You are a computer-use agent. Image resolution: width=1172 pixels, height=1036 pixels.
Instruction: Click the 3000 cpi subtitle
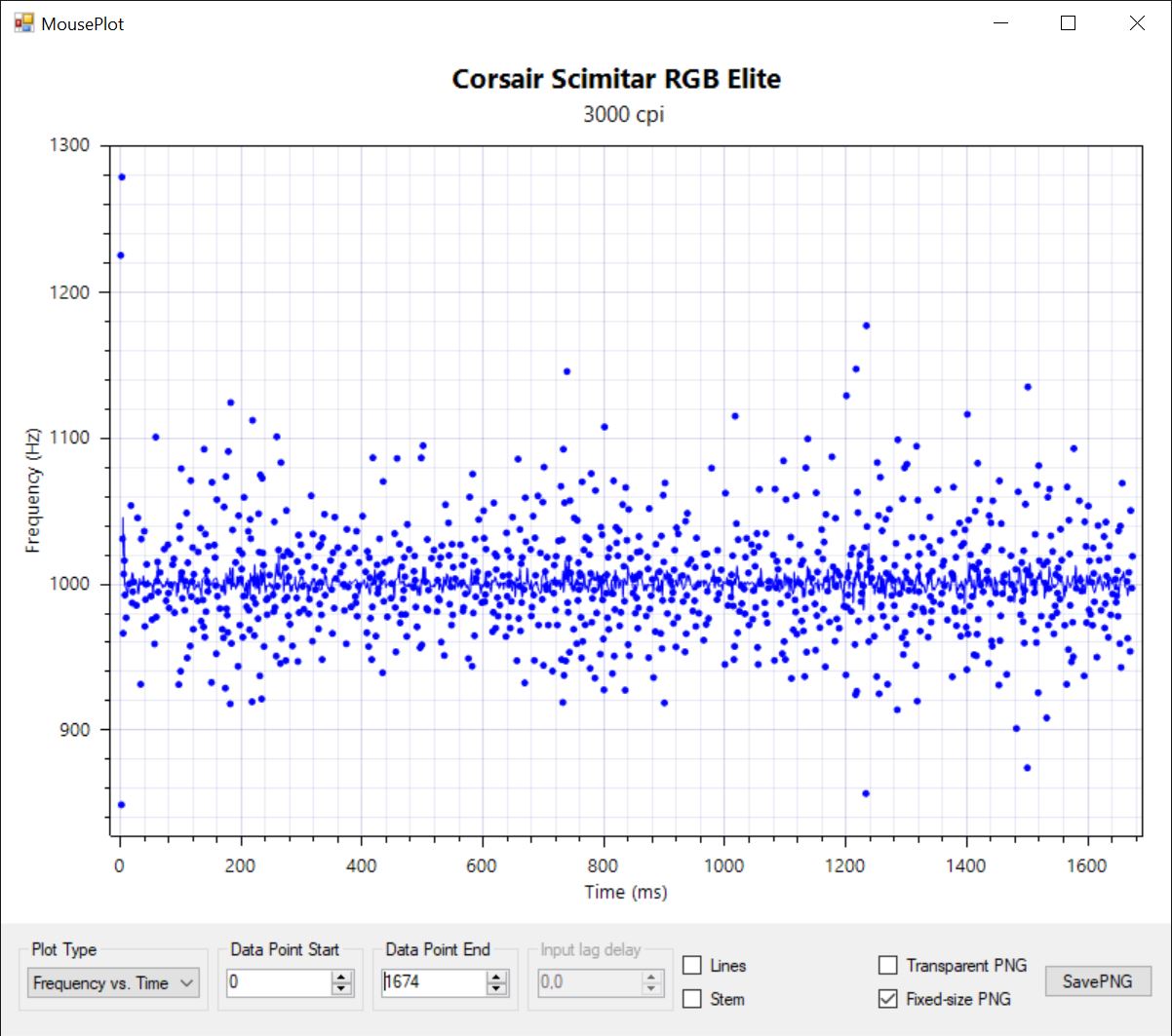click(623, 114)
